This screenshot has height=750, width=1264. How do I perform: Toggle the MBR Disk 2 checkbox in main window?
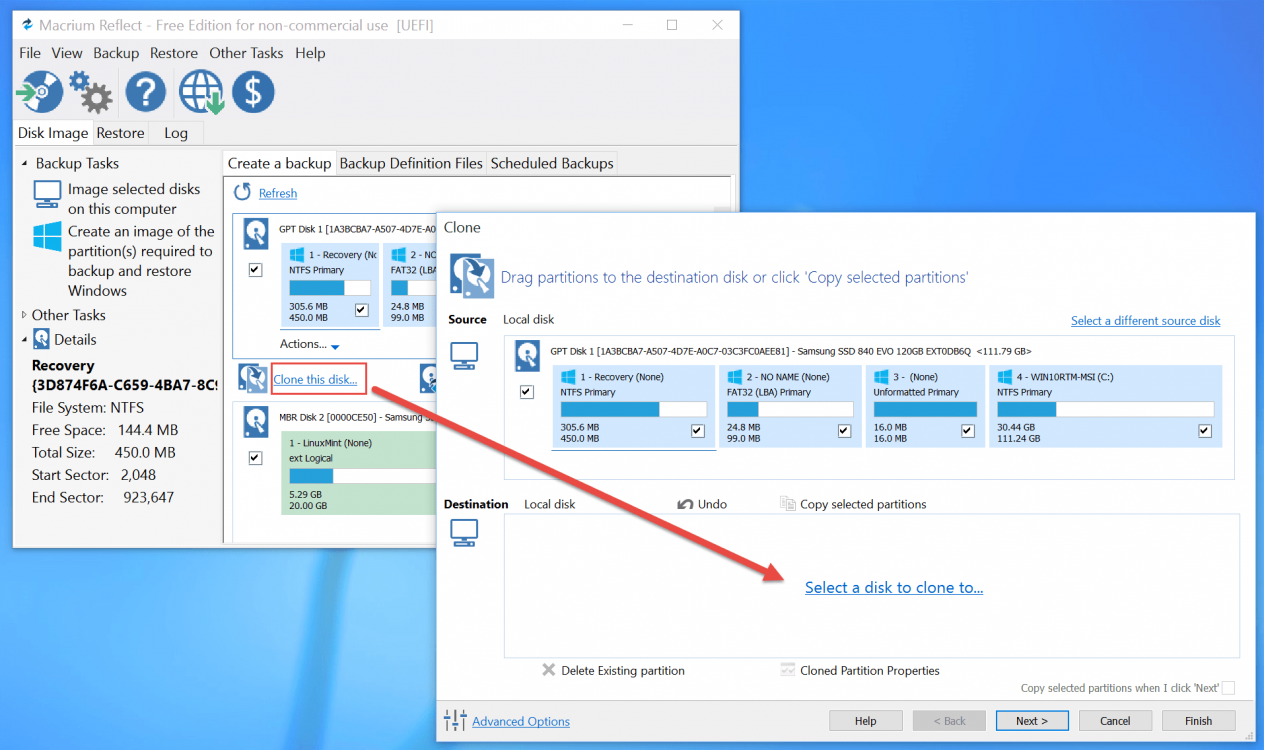coord(255,458)
